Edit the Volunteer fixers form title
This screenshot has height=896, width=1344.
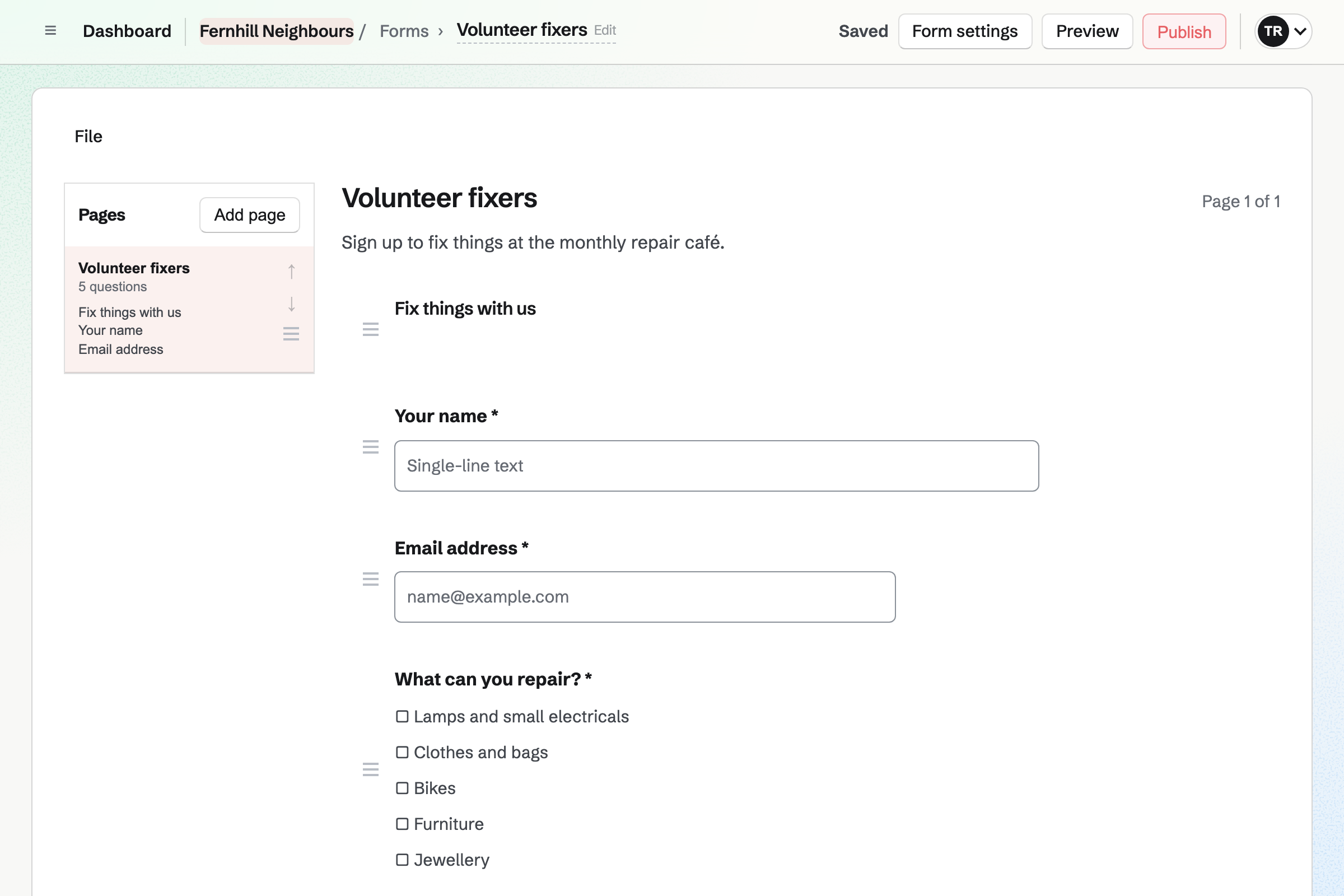536,30
